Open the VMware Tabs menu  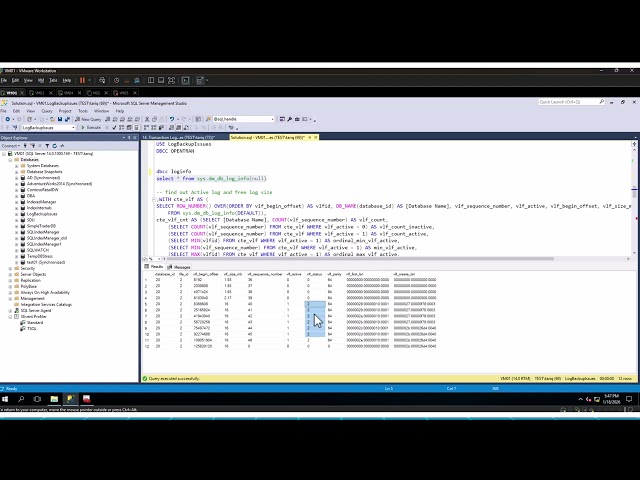53,80
